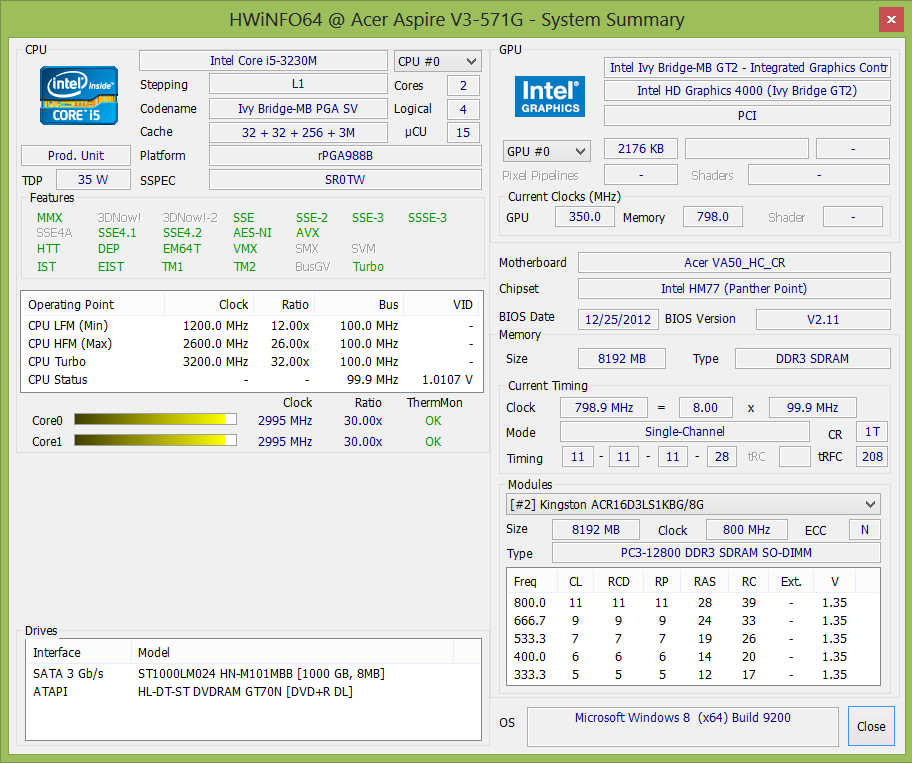Click the Intel HM77 chipset field
The width and height of the screenshot is (912, 763).
click(733, 289)
